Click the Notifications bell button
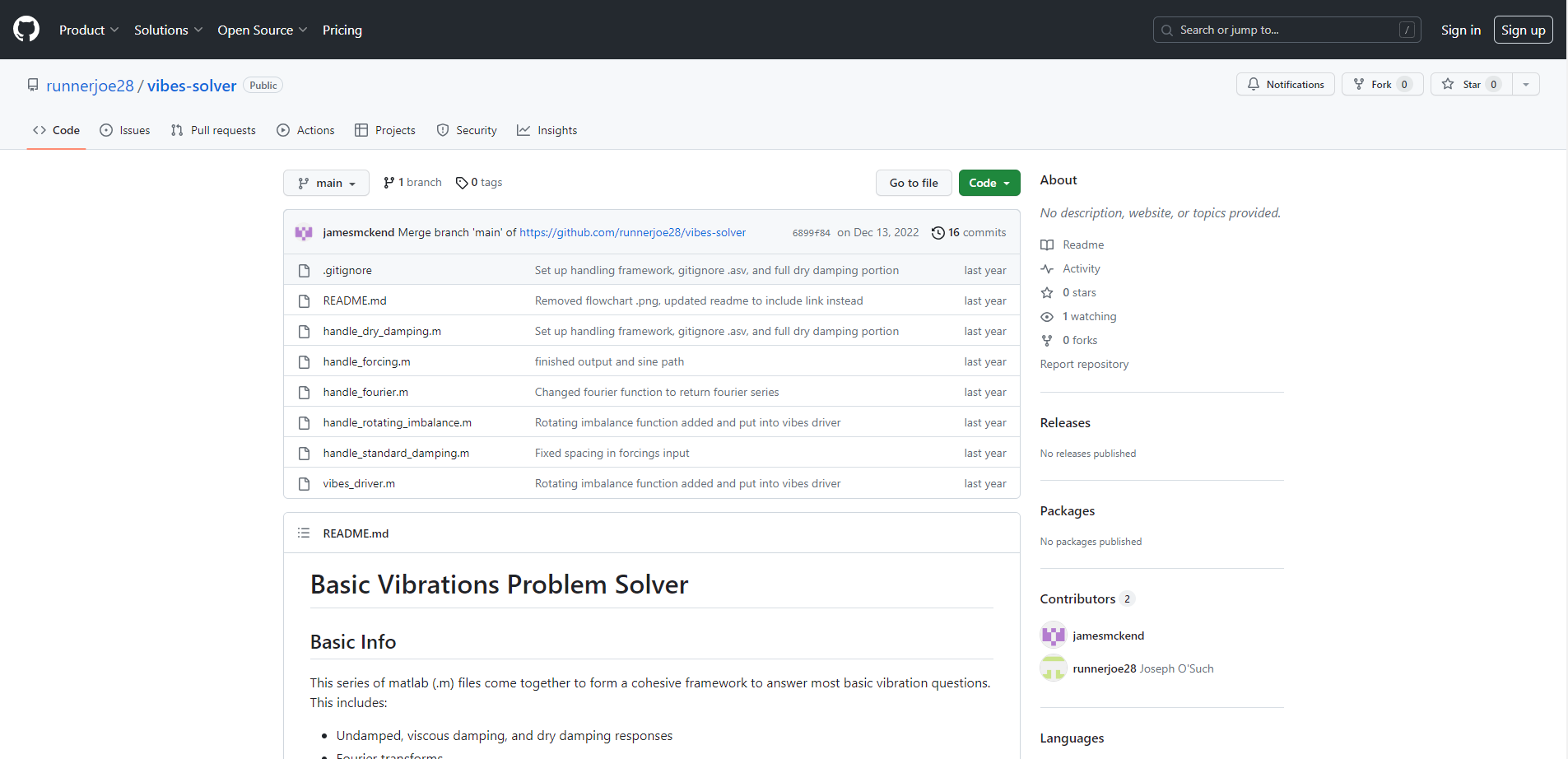The image size is (1568, 759). [x=1286, y=84]
